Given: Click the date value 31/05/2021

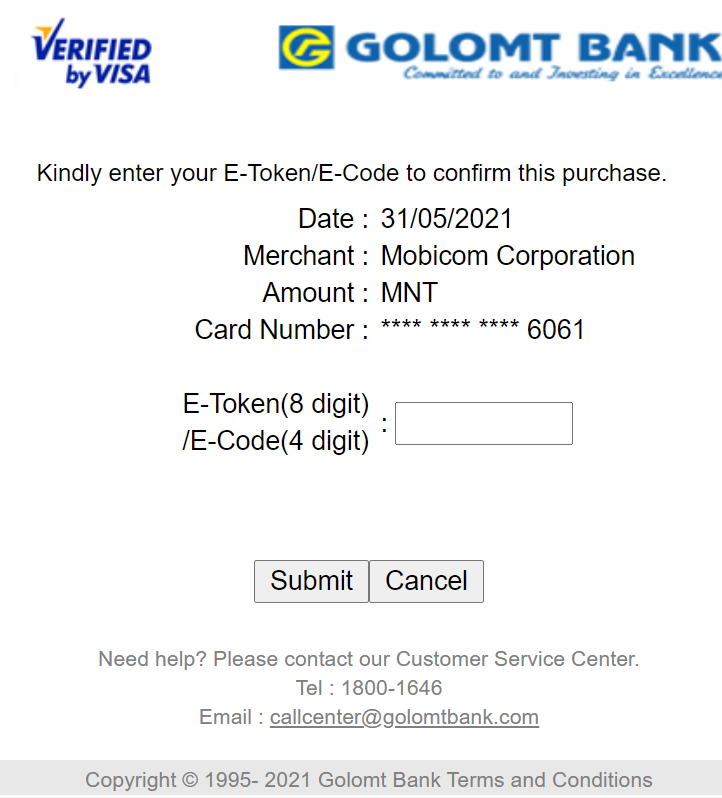Looking at the screenshot, I should click(446, 219).
